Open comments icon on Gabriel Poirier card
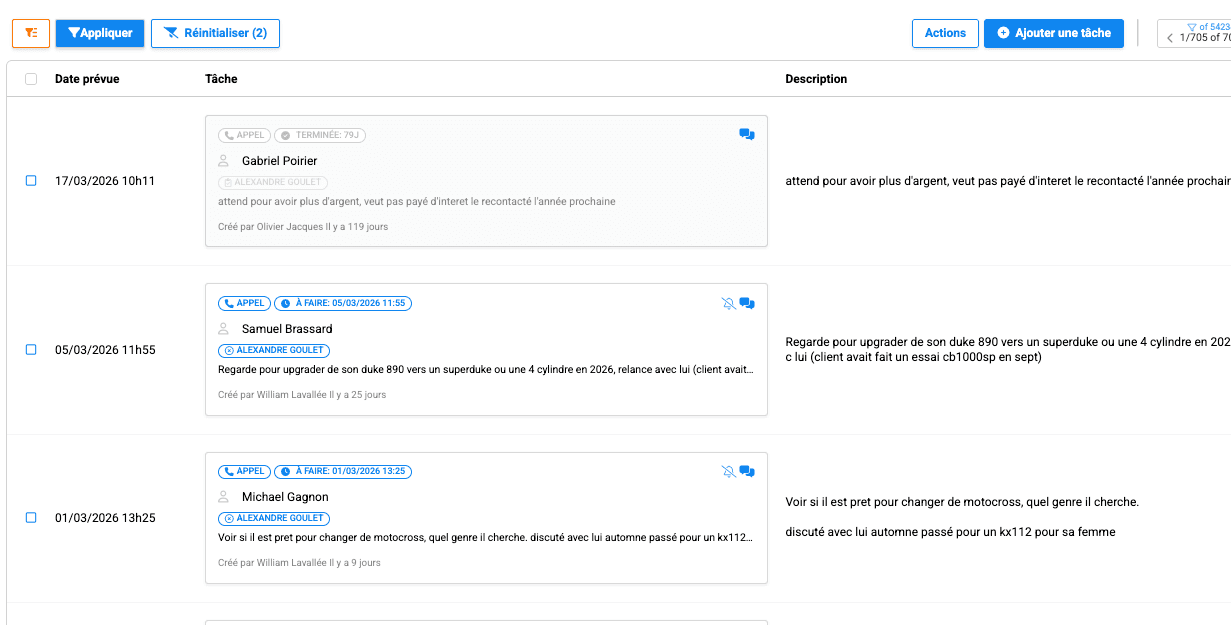This screenshot has width=1231, height=625. (747, 134)
